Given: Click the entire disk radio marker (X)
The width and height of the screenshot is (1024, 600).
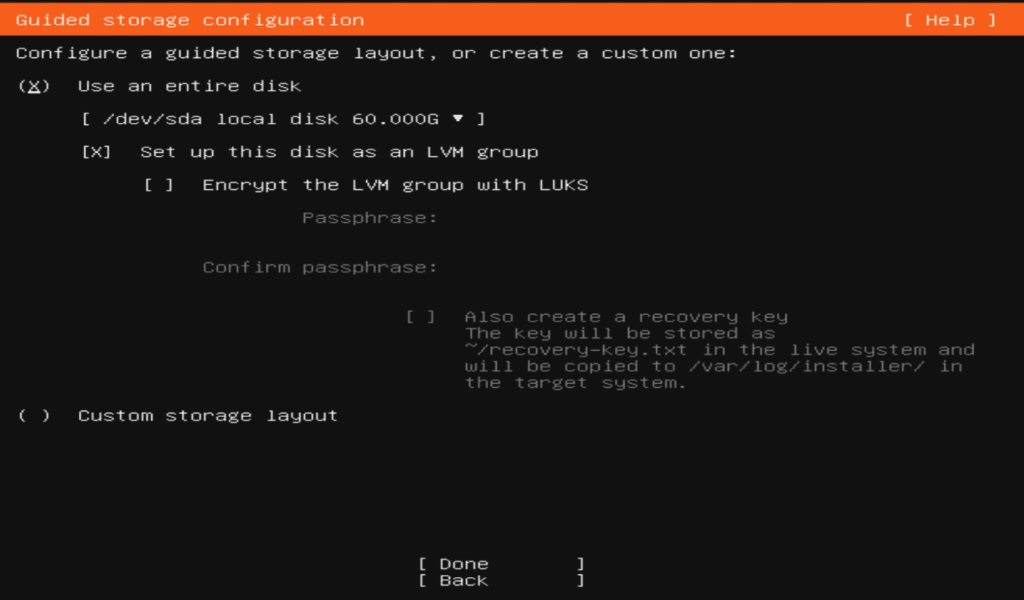Looking at the screenshot, I should 33,85.
